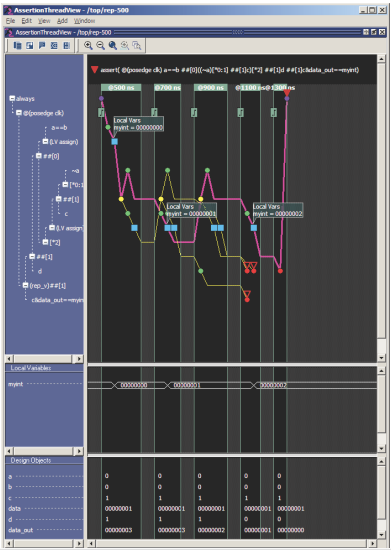
Task: Collapse the [*2] tree node
Action: tap(45, 242)
